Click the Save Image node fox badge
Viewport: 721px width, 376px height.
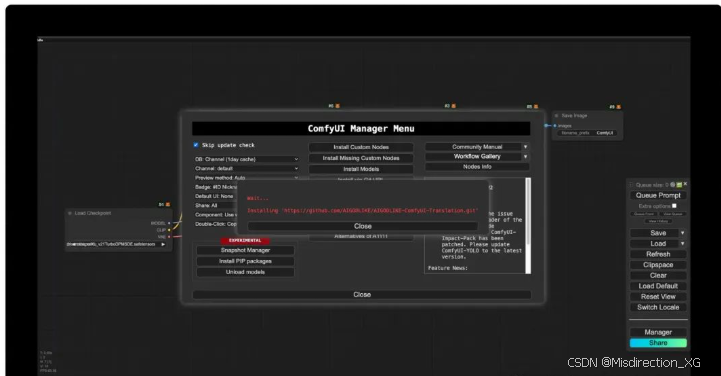(x=618, y=107)
